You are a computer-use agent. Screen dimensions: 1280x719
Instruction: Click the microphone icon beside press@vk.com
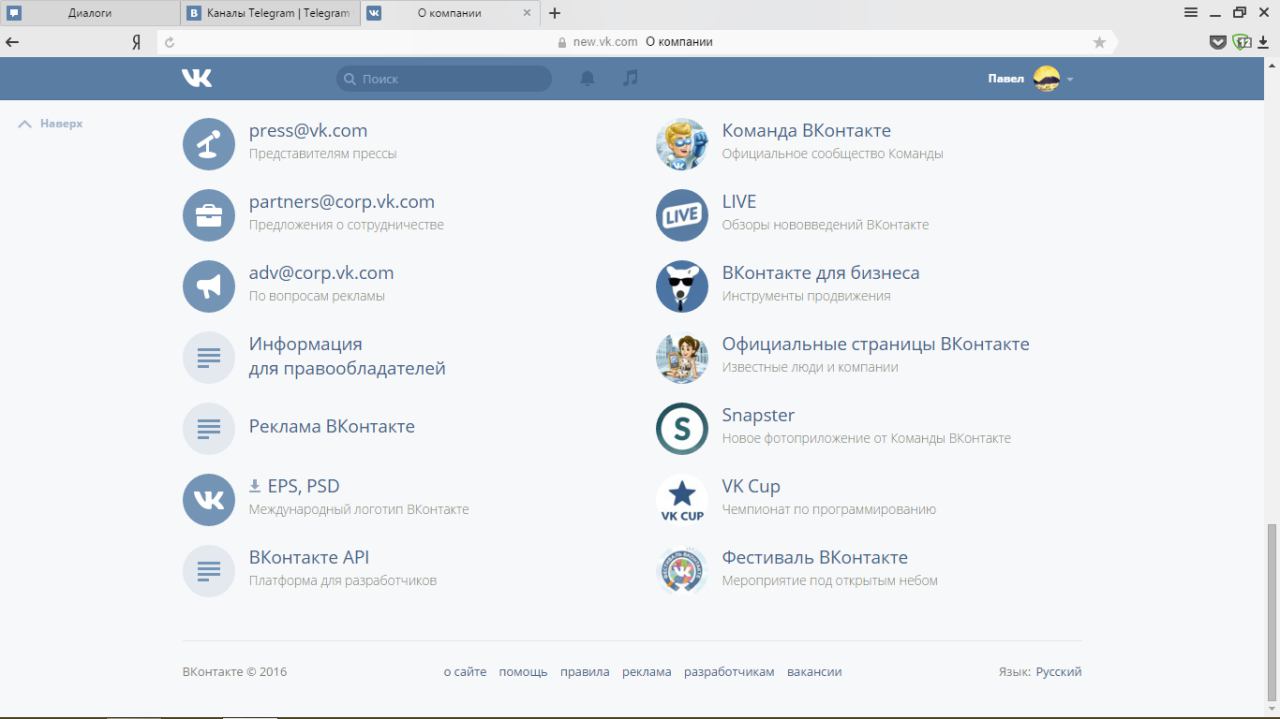click(x=208, y=144)
